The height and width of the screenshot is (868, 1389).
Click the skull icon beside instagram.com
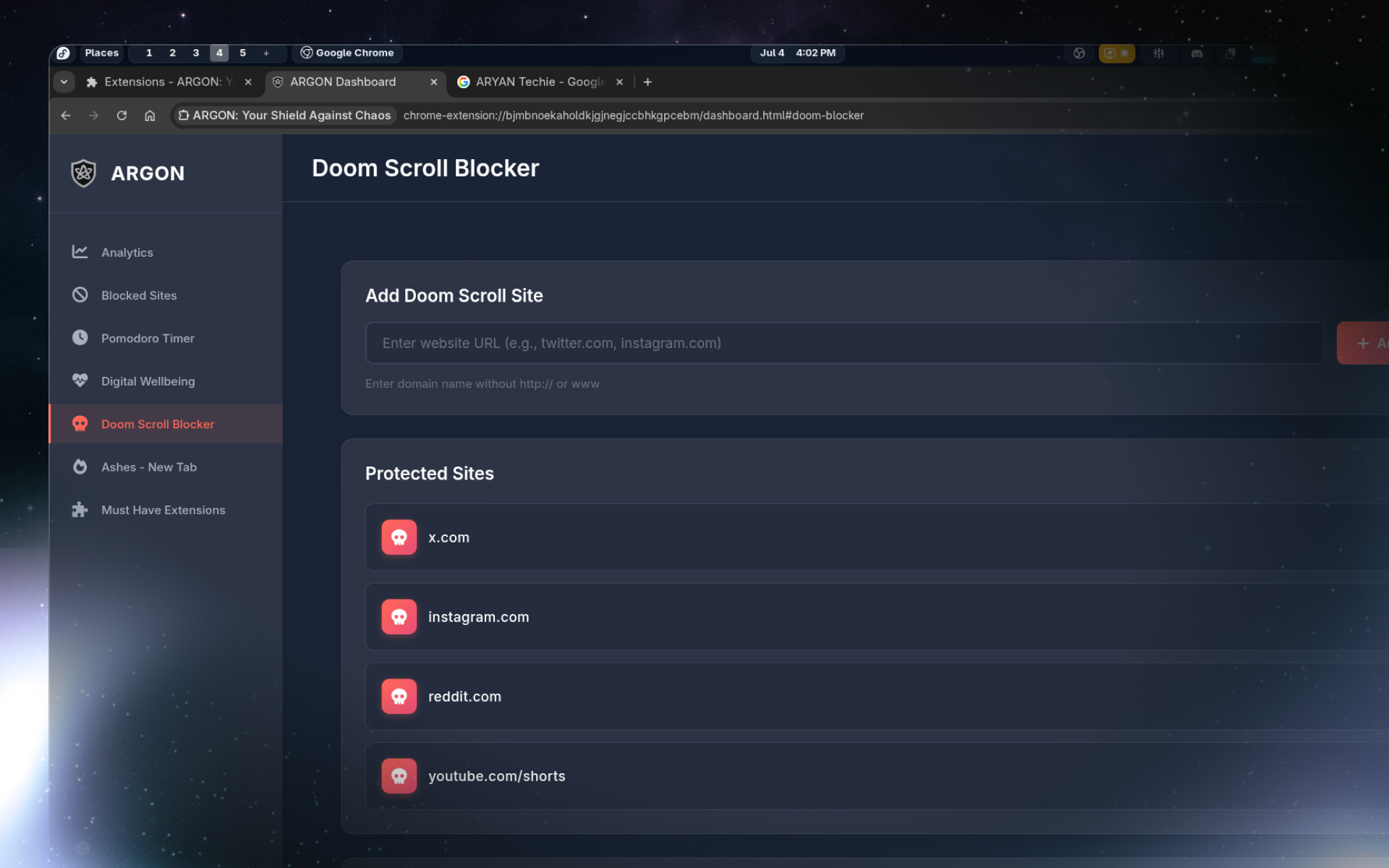coord(399,617)
